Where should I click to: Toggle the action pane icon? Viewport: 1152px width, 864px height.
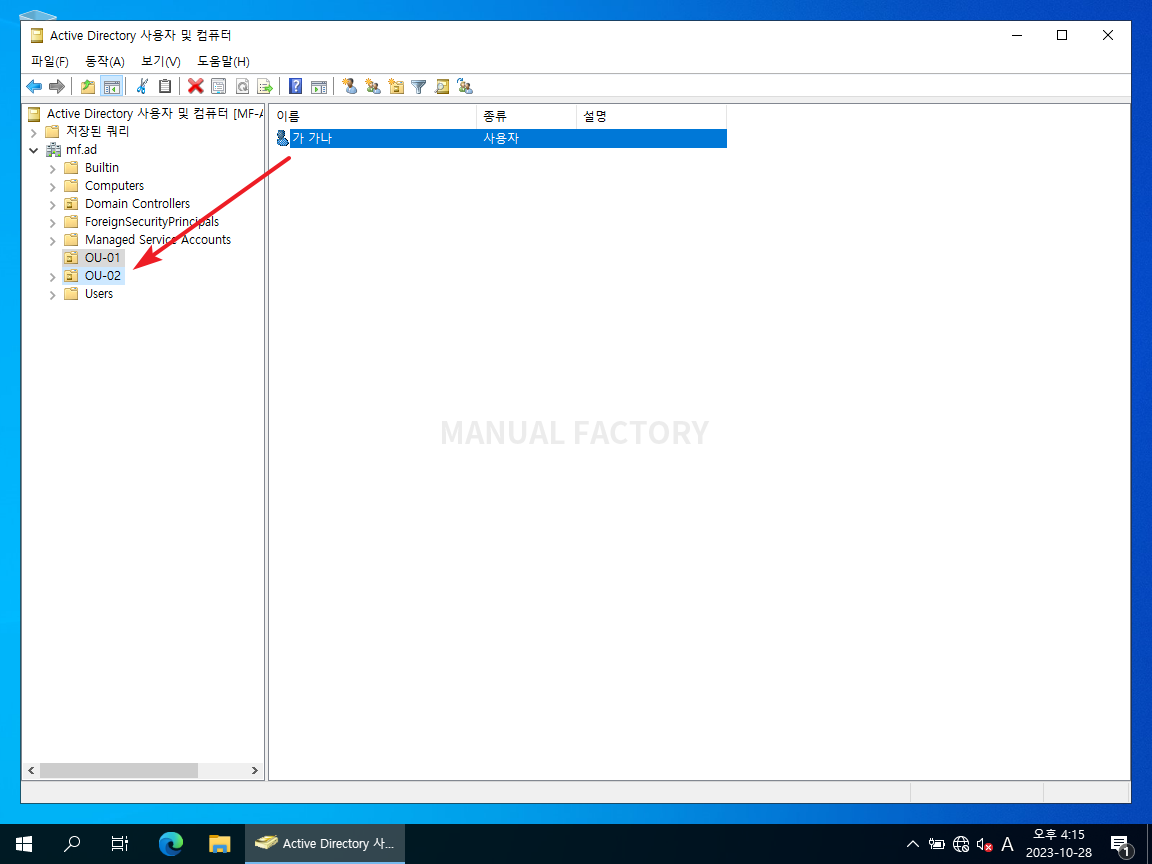pos(319,87)
